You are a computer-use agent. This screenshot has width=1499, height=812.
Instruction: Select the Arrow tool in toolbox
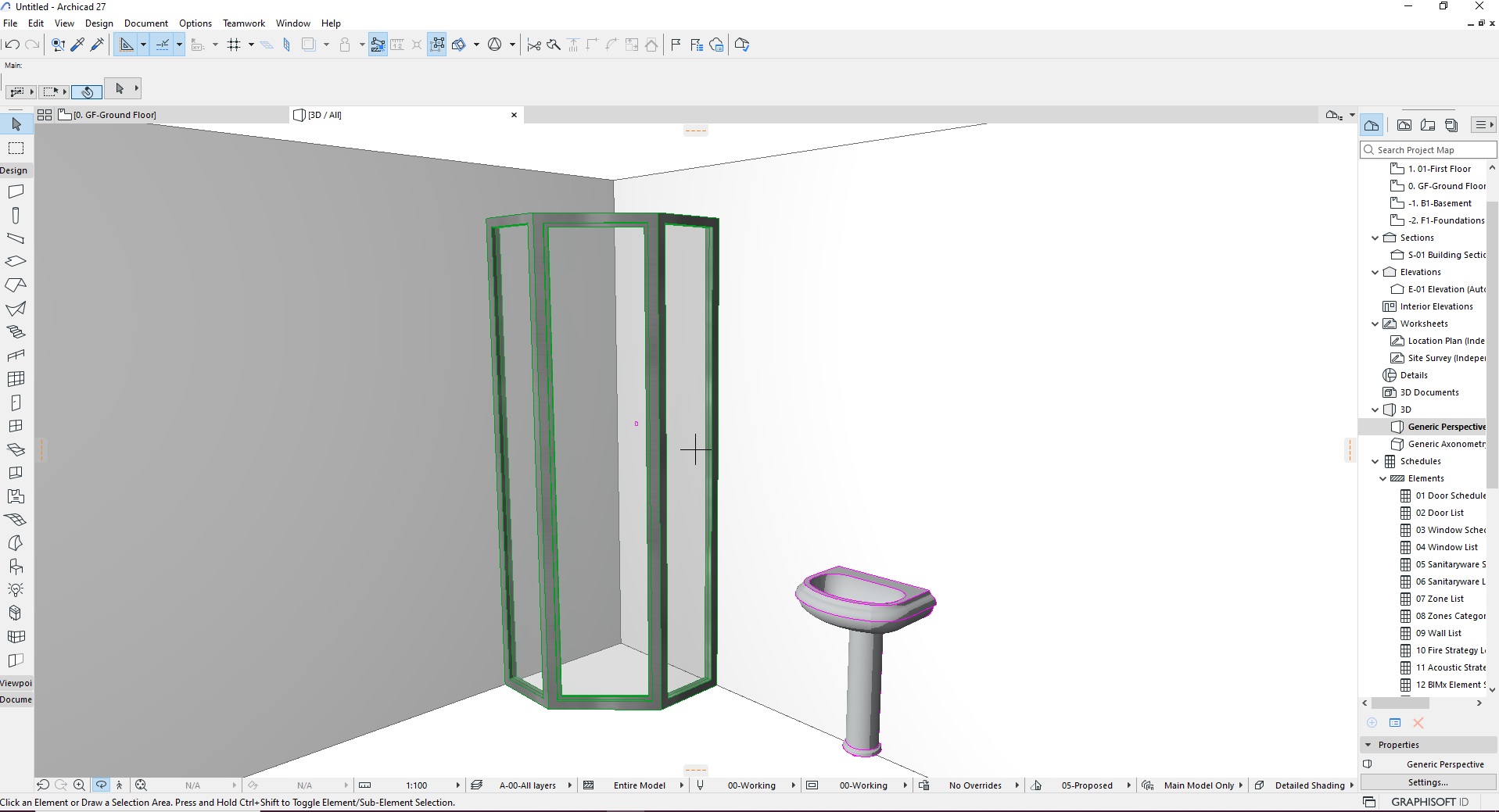(x=16, y=124)
